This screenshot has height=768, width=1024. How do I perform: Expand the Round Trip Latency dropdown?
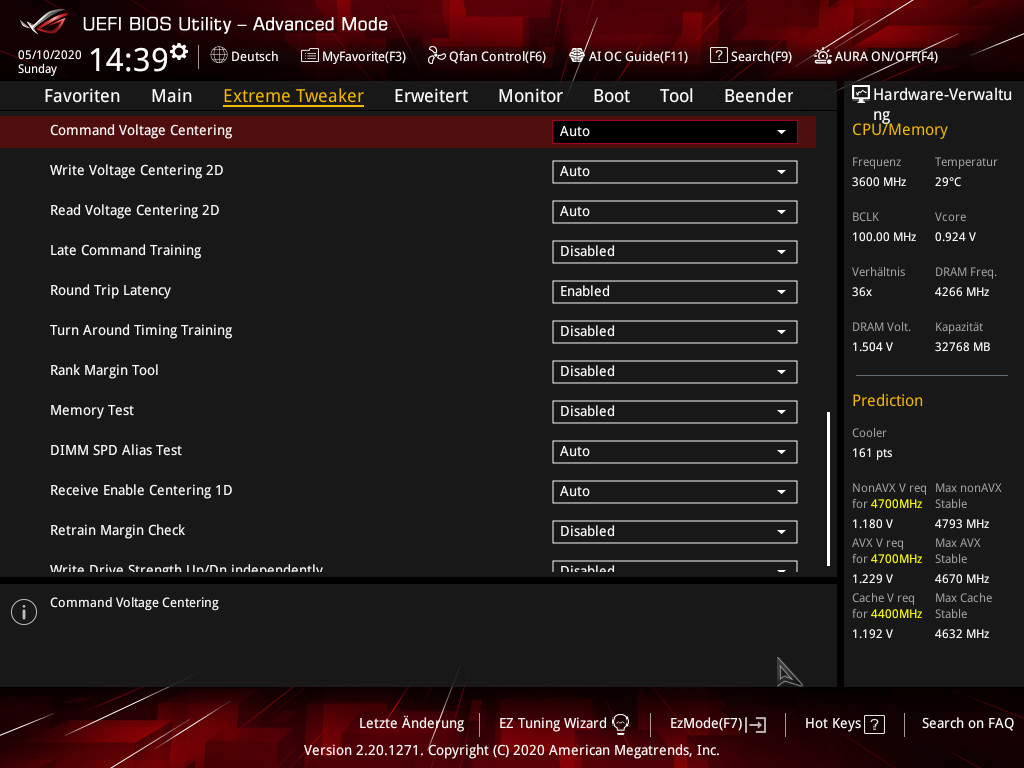point(675,291)
